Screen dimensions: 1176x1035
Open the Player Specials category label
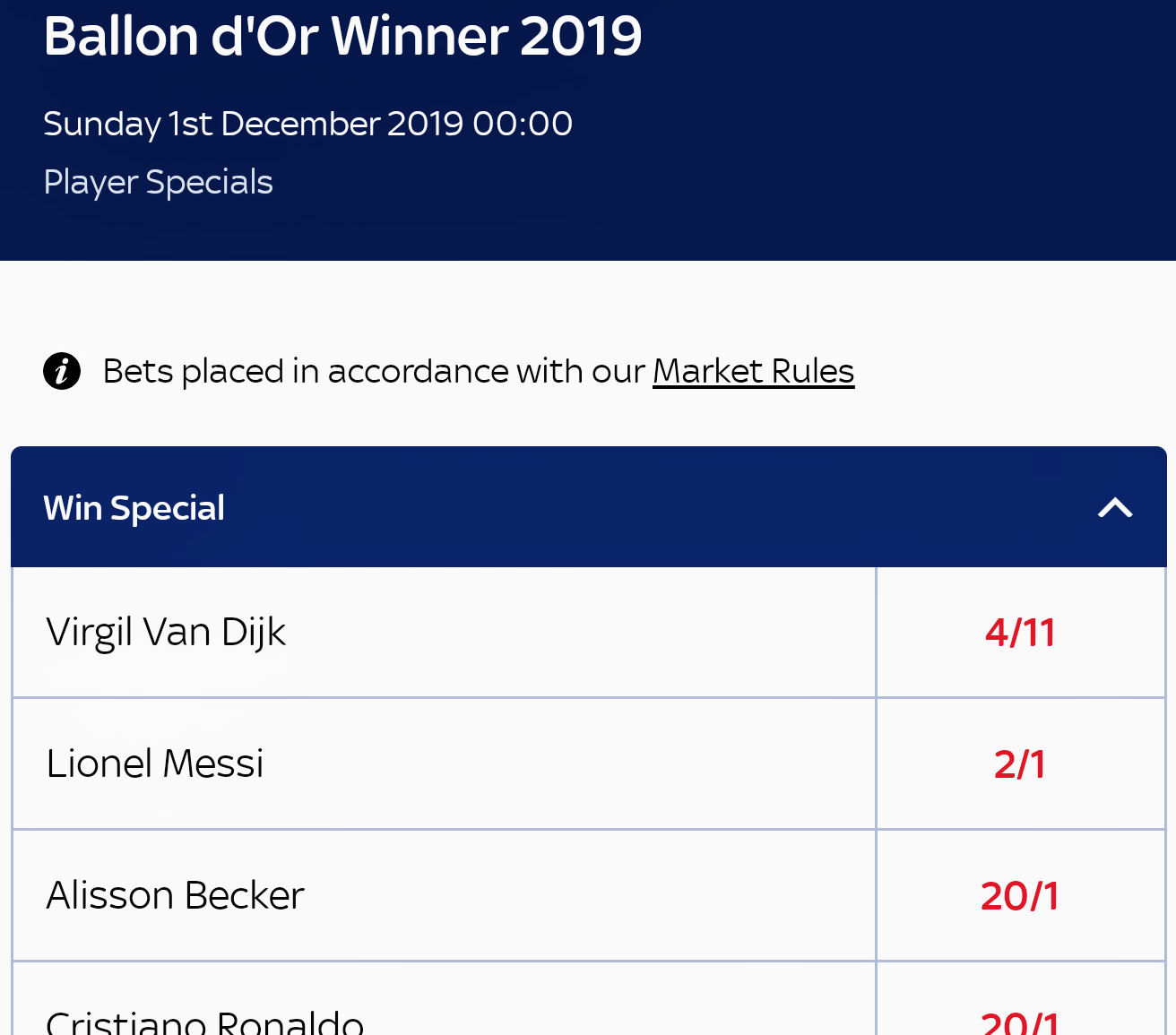(x=158, y=182)
